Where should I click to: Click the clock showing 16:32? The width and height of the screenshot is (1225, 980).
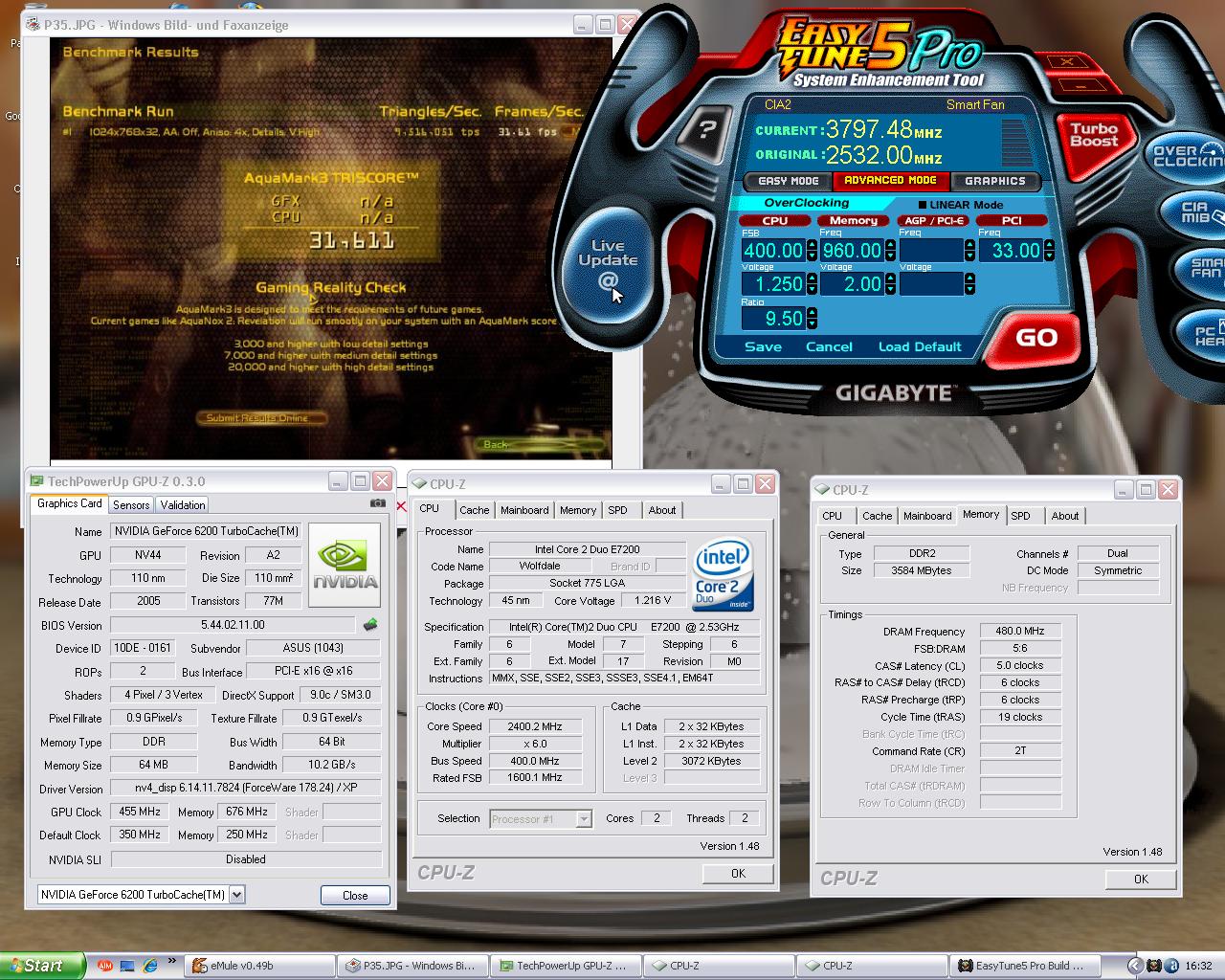(1198, 966)
